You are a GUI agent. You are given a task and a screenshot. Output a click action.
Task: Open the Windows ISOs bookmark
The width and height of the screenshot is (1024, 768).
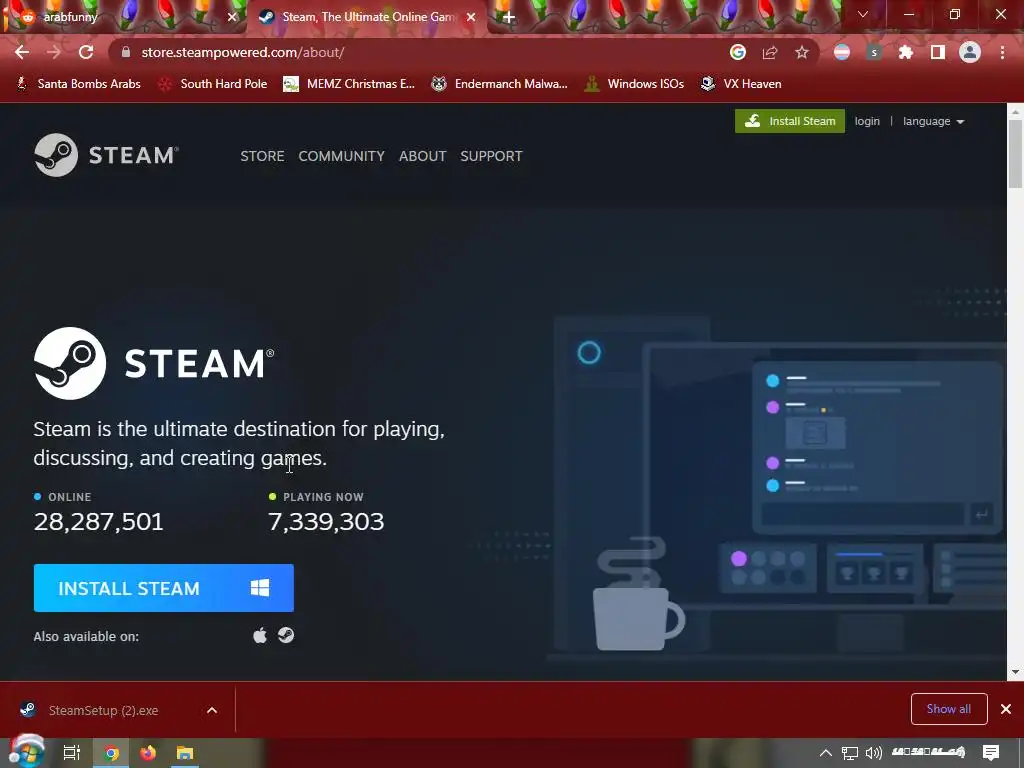tap(634, 84)
